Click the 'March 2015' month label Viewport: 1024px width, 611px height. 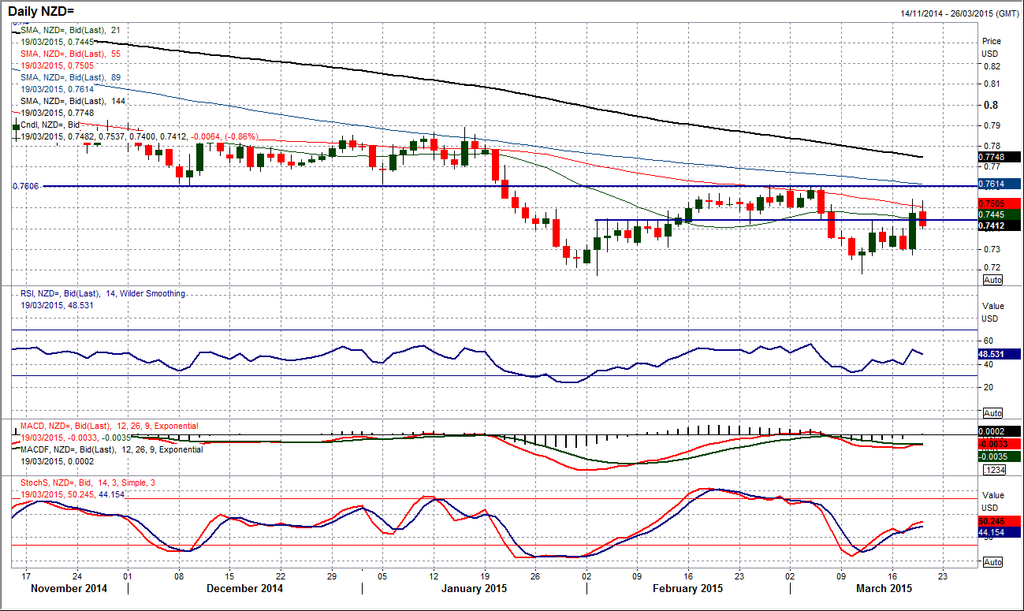point(884,588)
